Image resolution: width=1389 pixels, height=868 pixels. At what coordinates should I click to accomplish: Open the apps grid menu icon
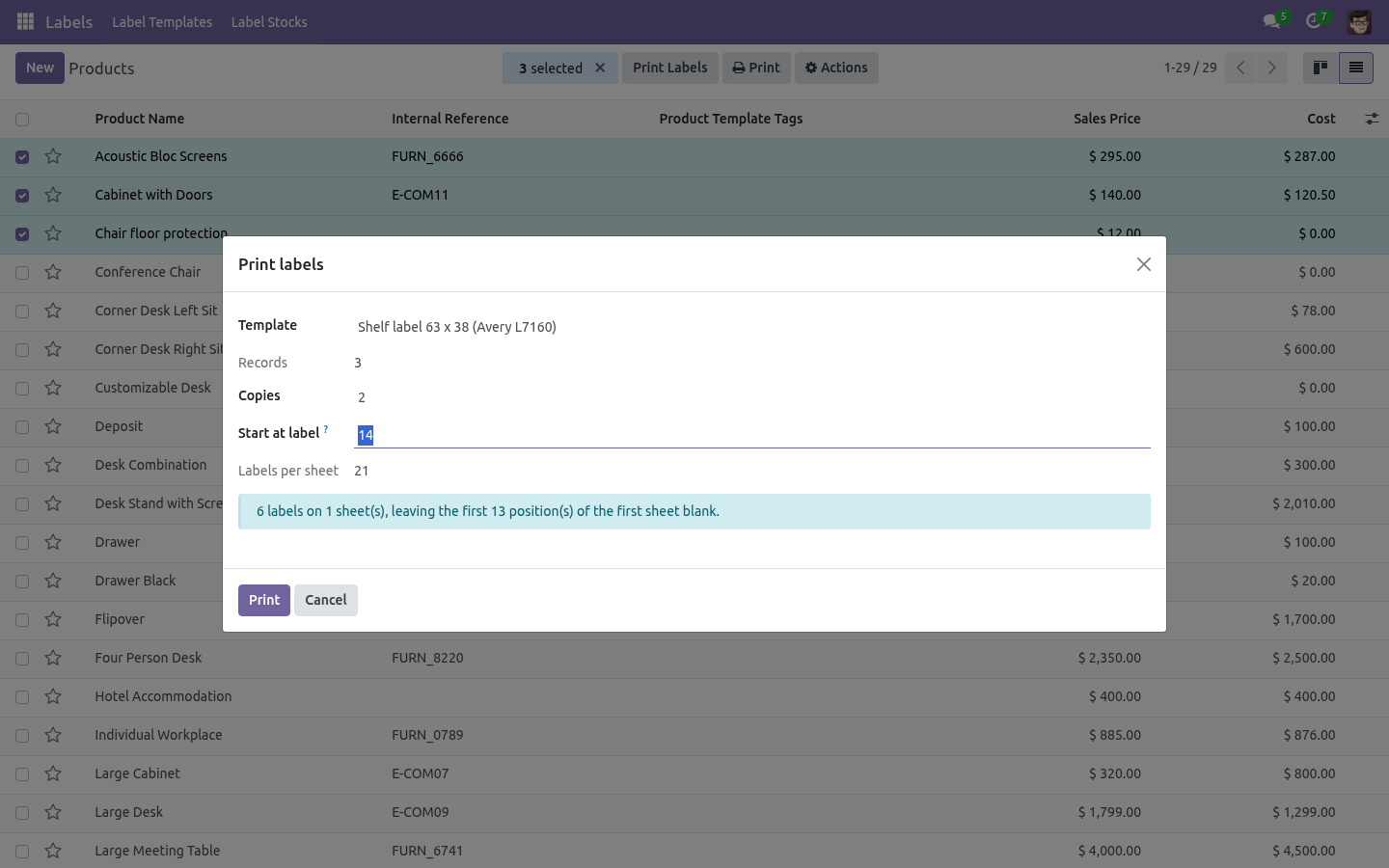point(26,21)
